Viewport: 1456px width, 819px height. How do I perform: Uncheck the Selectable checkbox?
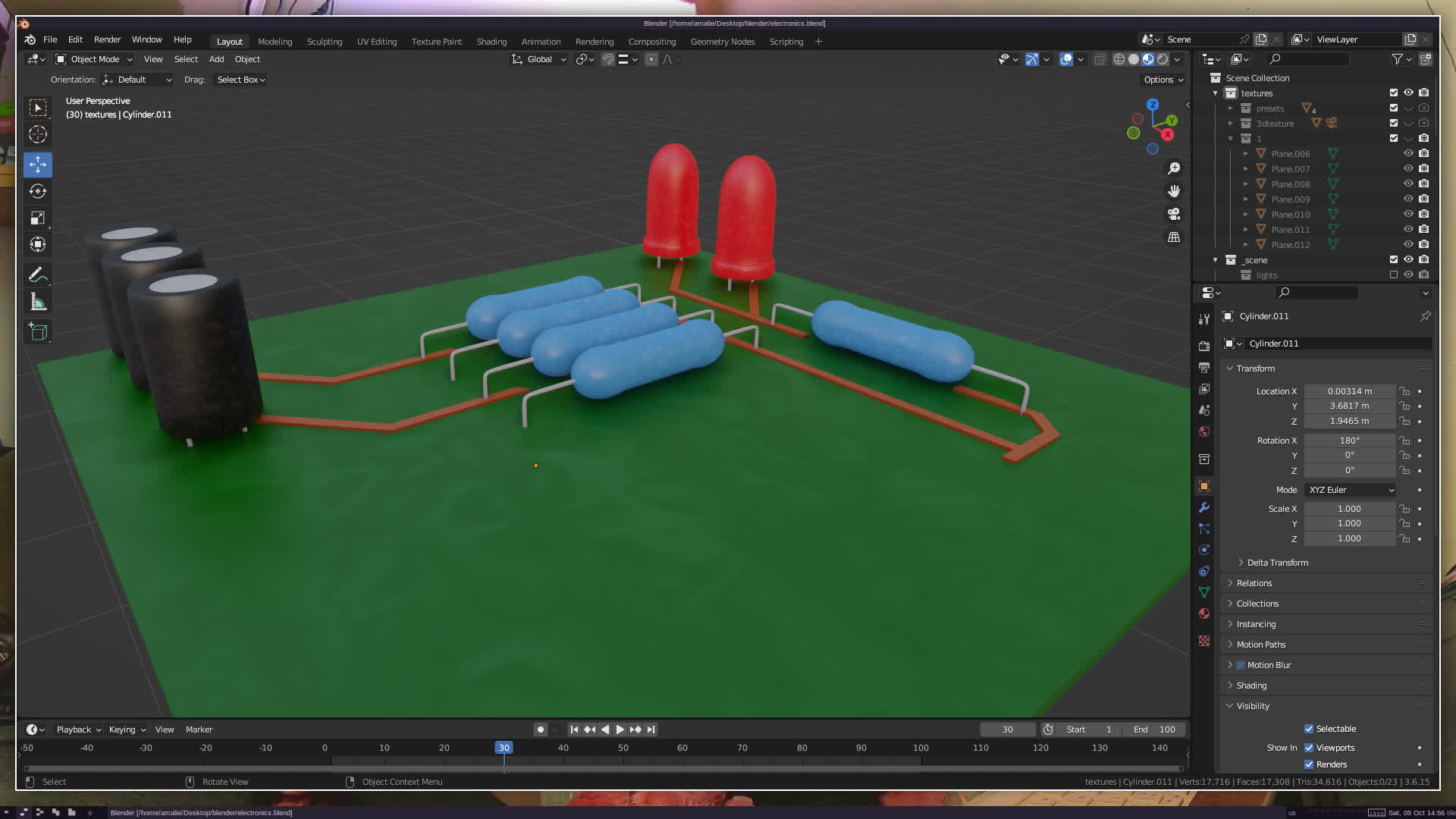[x=1309, y=729]
